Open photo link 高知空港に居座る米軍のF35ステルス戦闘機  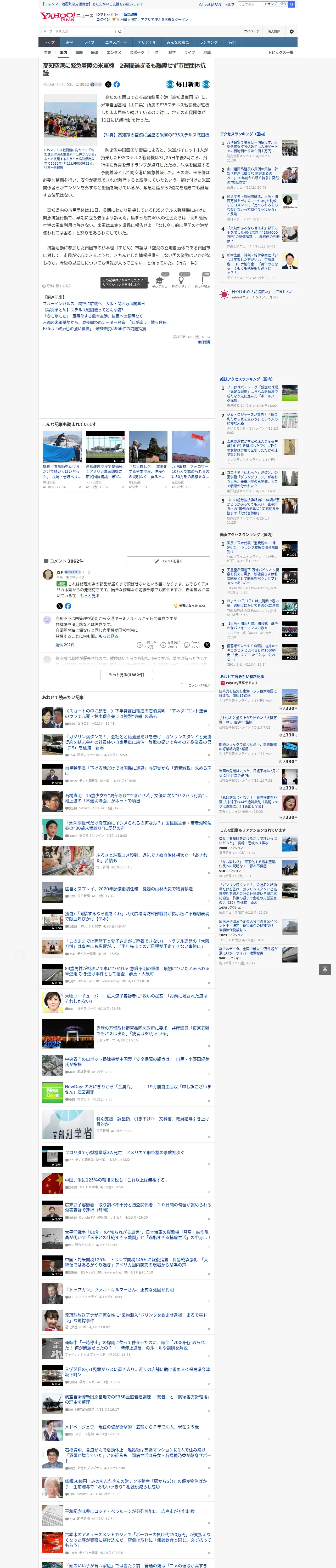155,135
